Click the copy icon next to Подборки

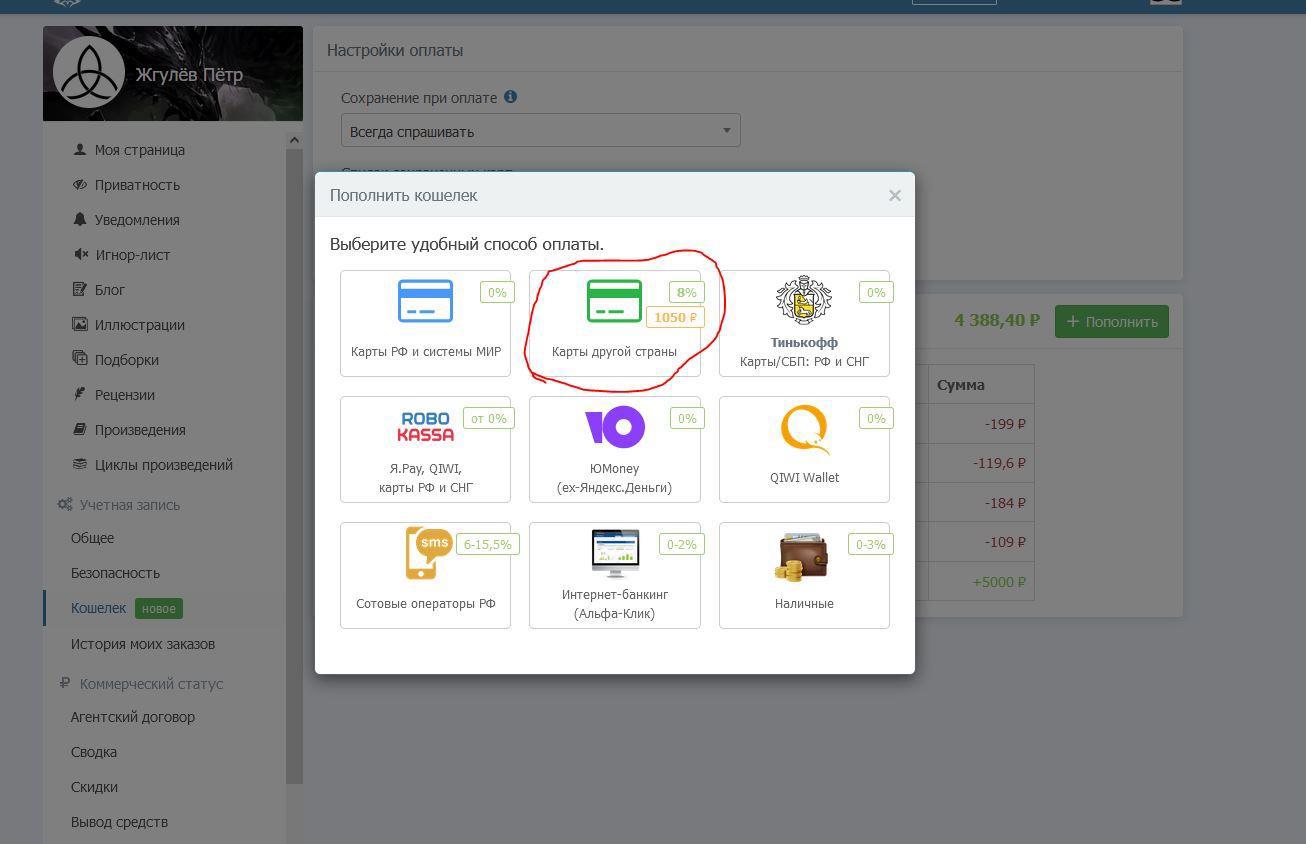tap(80, 359)
